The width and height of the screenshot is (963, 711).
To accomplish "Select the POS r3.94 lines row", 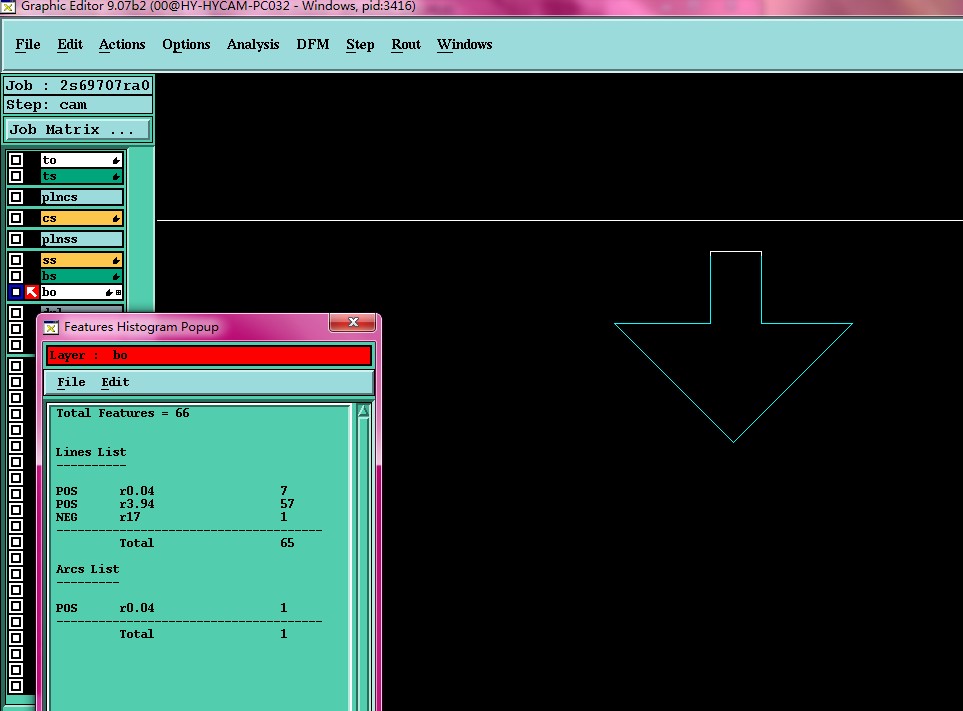I will click(x=175, y=504).
